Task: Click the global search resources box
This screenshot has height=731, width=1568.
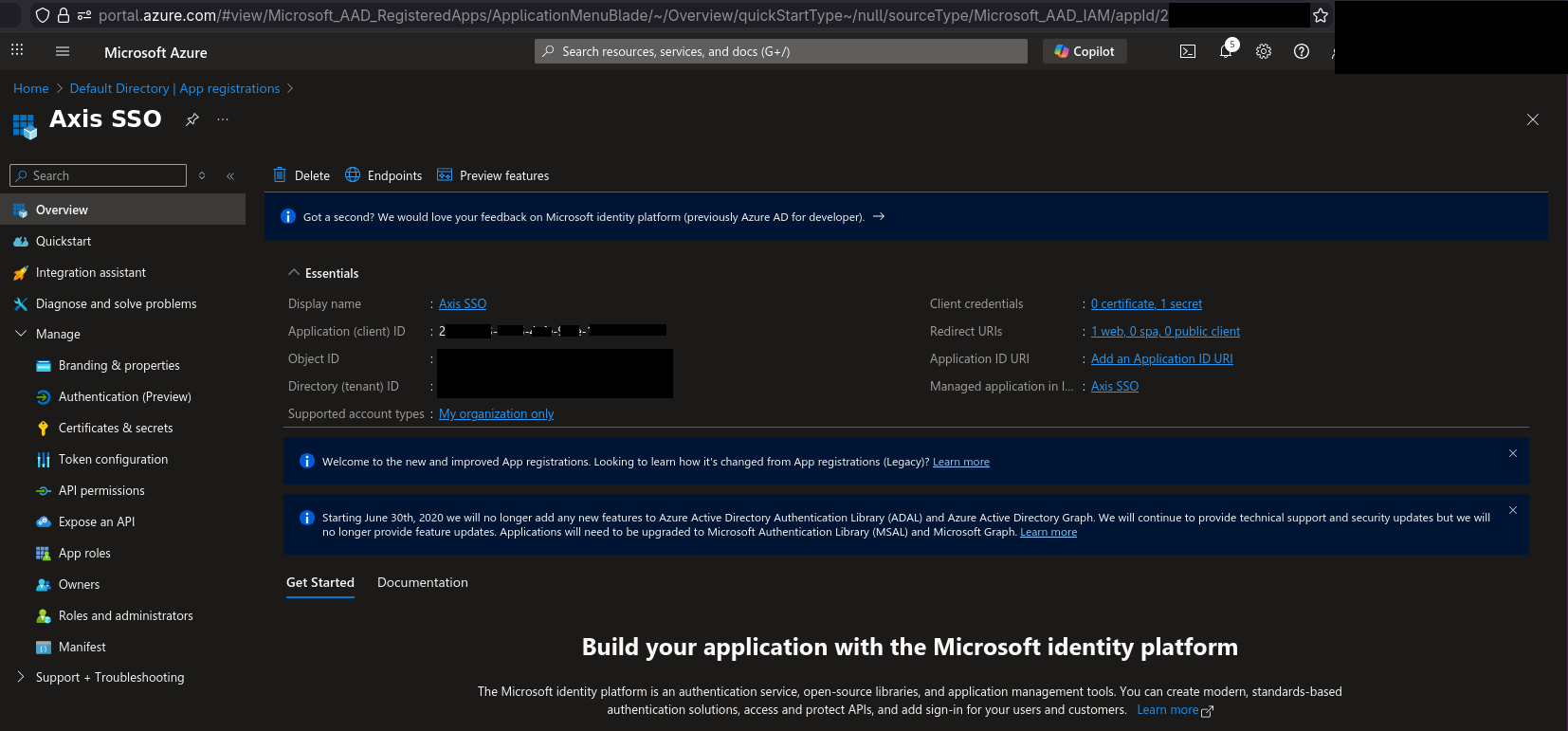Action: pyautogui.click(x=781, y=51)
